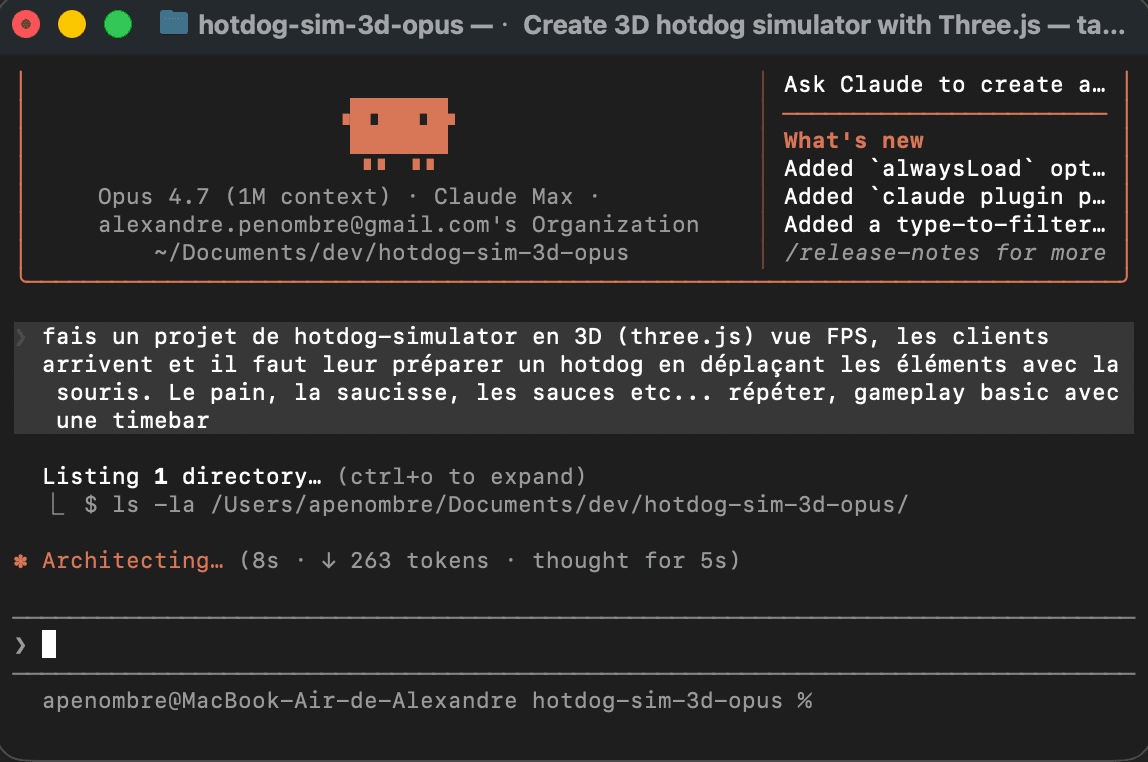Image resolution: width=1148 pixels, height=762 pixels.
Task: Click the window title "hotdog-sim-3d-opus"
Action: (x=330, y=25)
